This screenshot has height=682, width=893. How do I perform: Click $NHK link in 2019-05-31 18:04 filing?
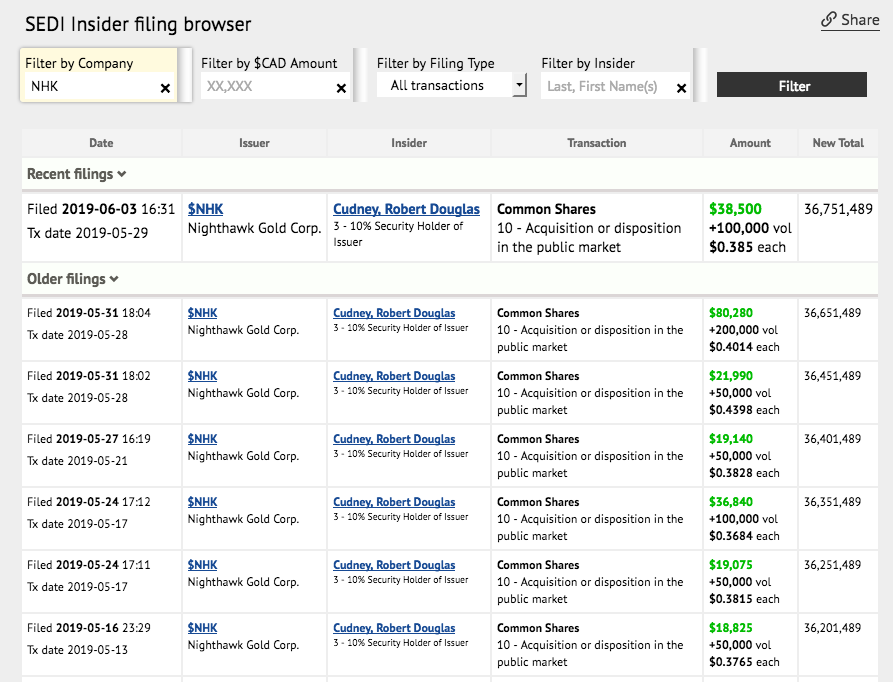[x=202, y=313]
